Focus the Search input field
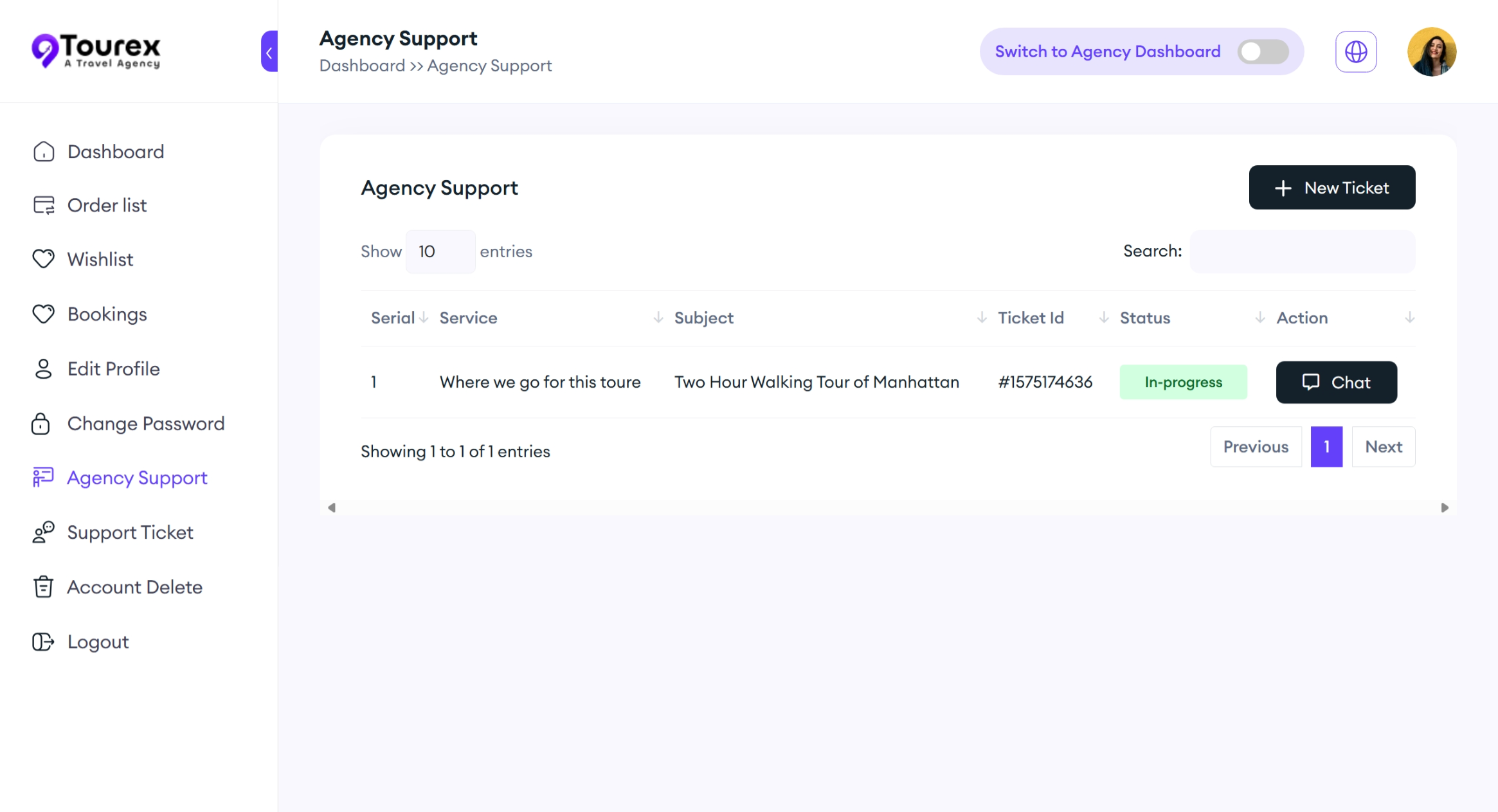This screenshot has width=1498, height=812. click(x=1302, y=251)
